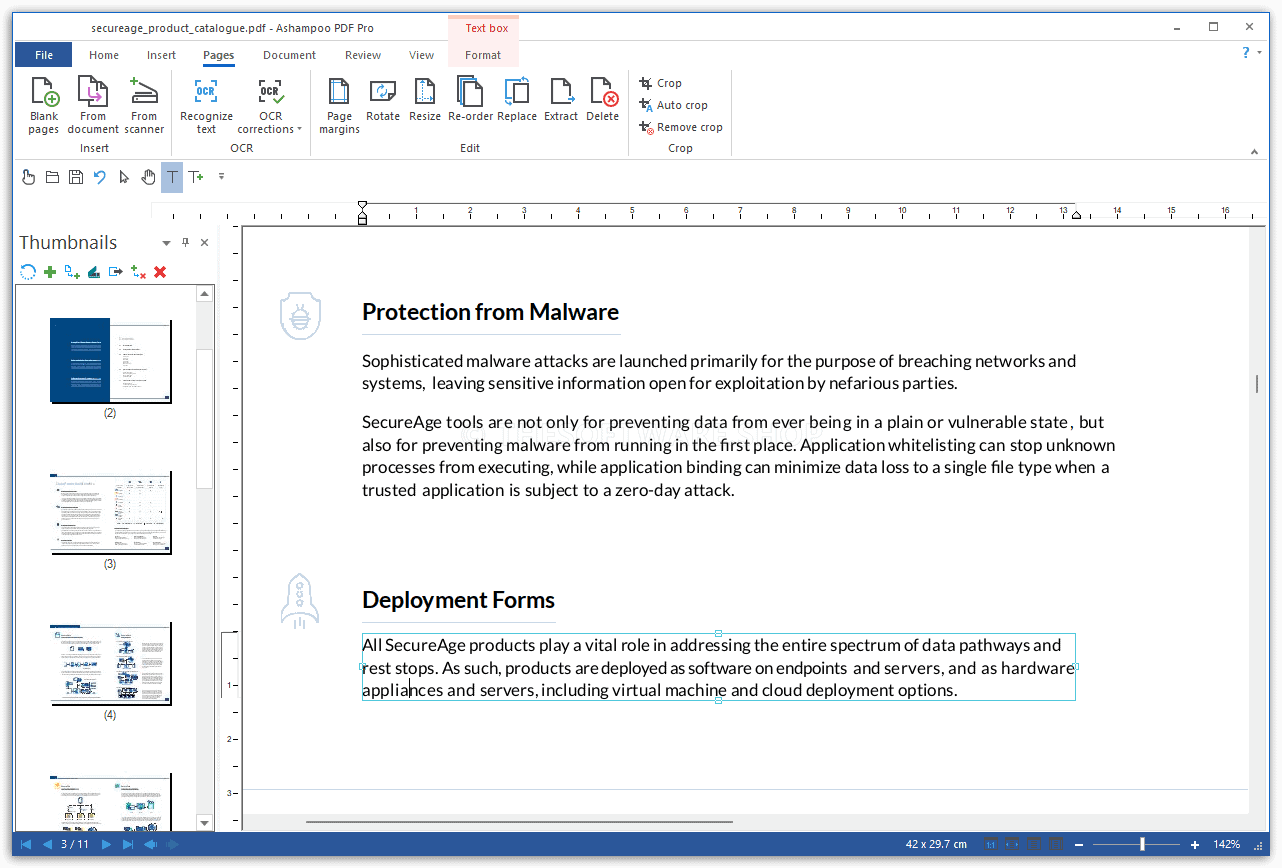The image size is (1282, 868).
Task: Click Remove crop
Action: [x=681, y=127]
